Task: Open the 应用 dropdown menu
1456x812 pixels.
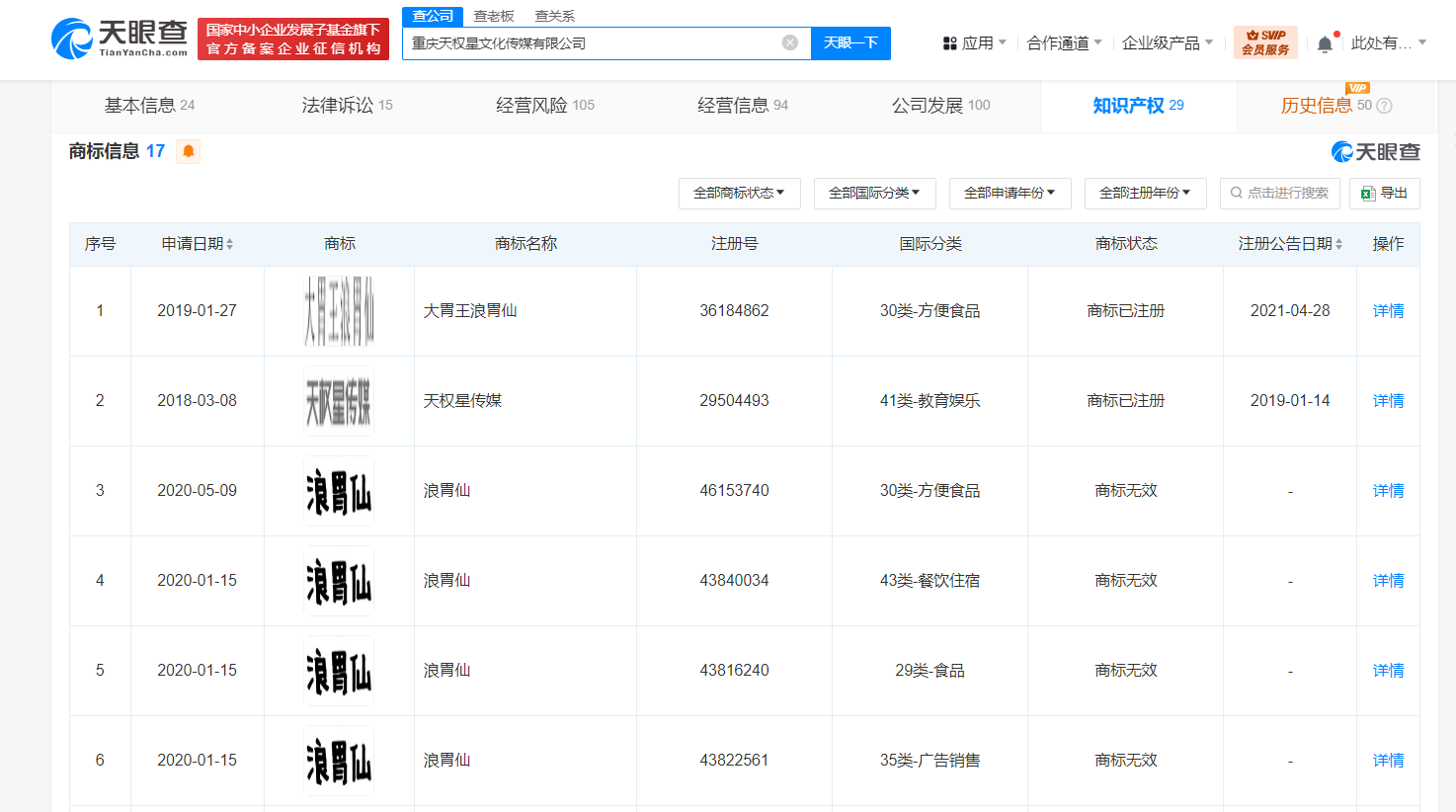Action: 975,43
